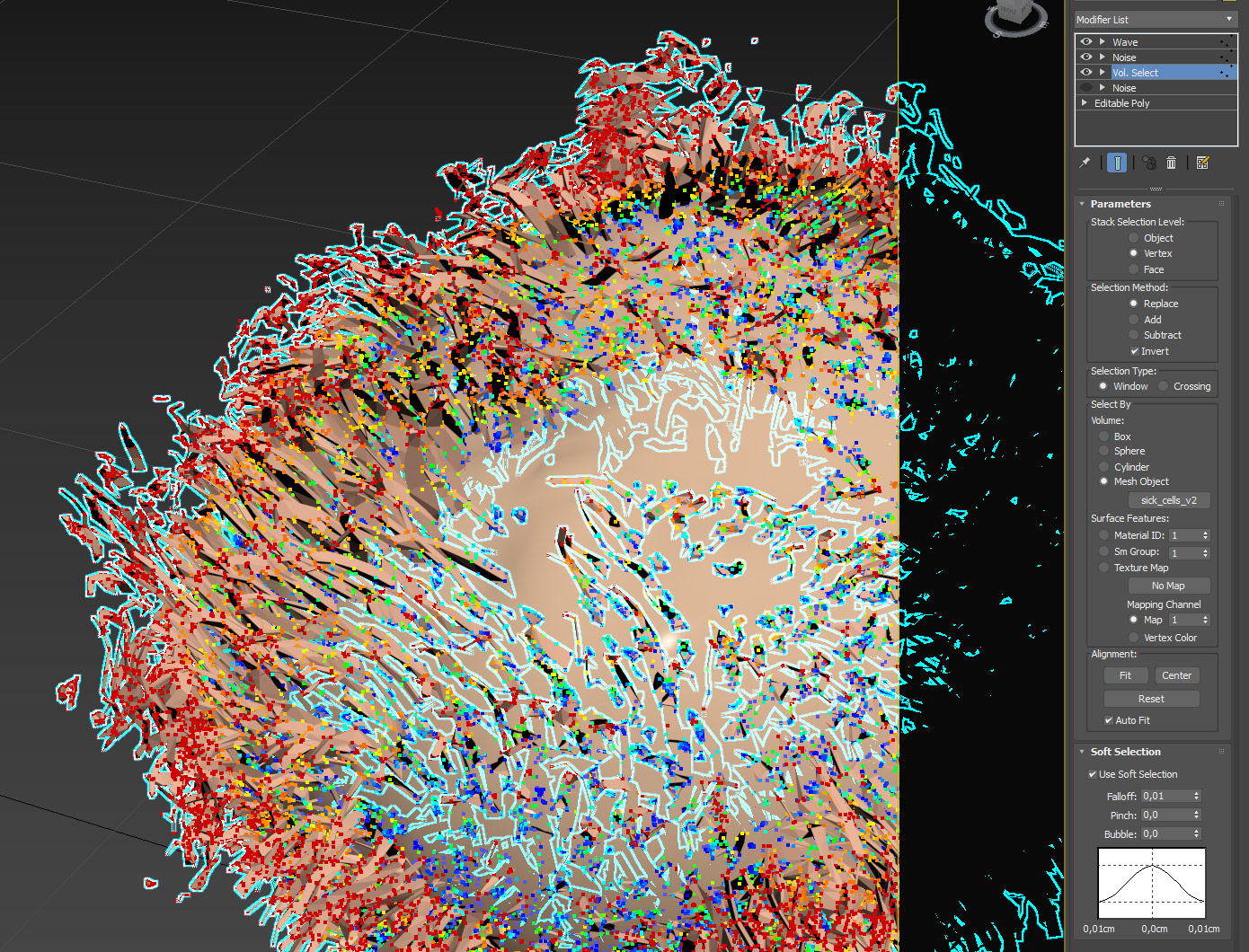1249x952 pixels.
Task: Click Sm Group spinner arrows
Action: [1206, 552]
